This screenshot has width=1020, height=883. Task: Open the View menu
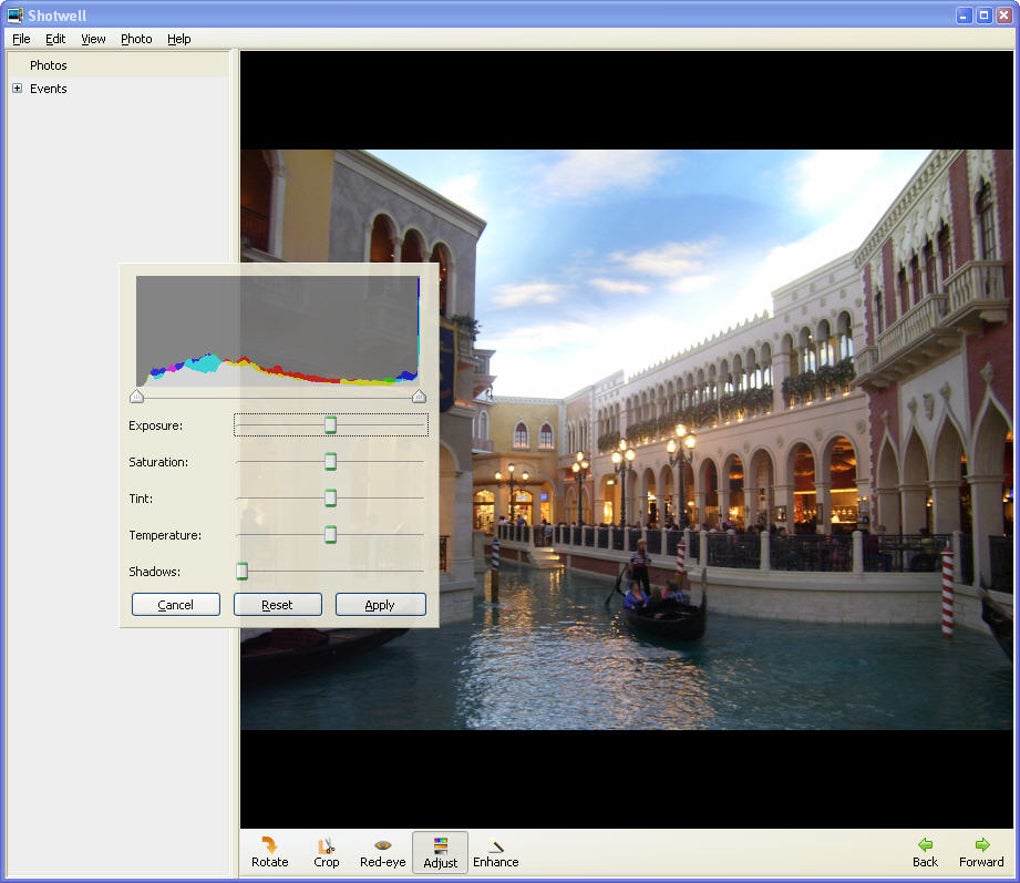pyautogui.click(x=93, y=39)
